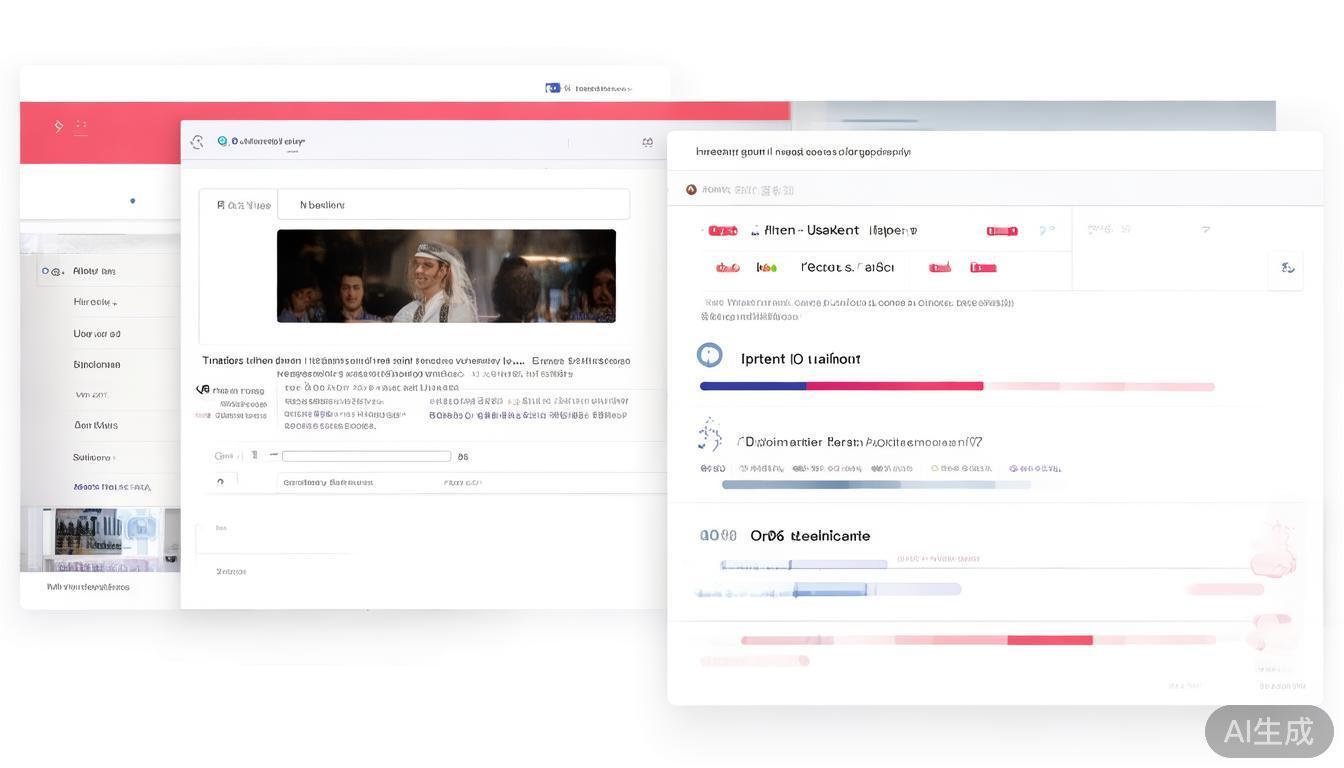Click the wedding photo thumbnail in the middle window

click(x=446, y=276)
